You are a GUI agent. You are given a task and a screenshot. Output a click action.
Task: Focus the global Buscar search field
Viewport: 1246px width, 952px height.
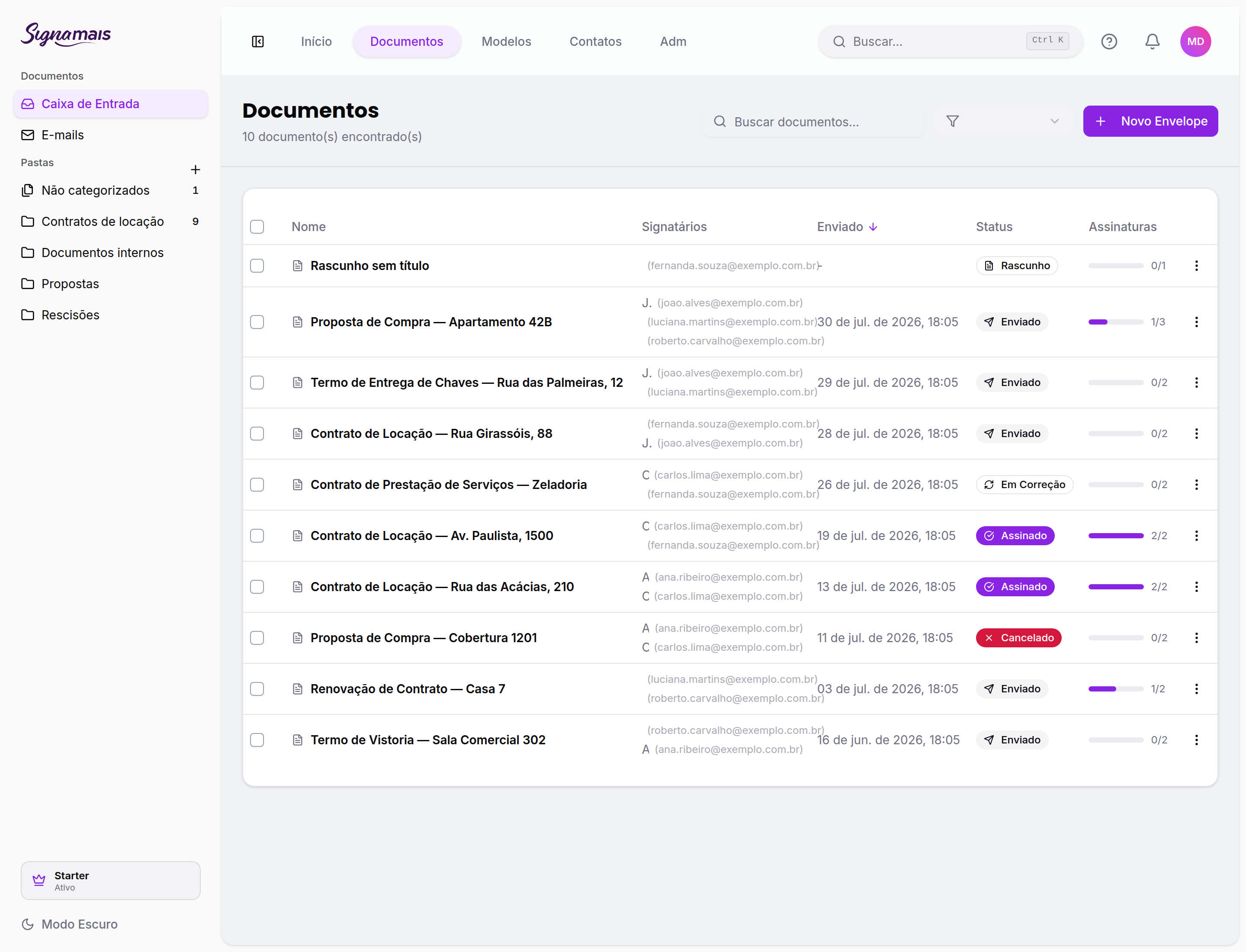[x=950, y=42]
